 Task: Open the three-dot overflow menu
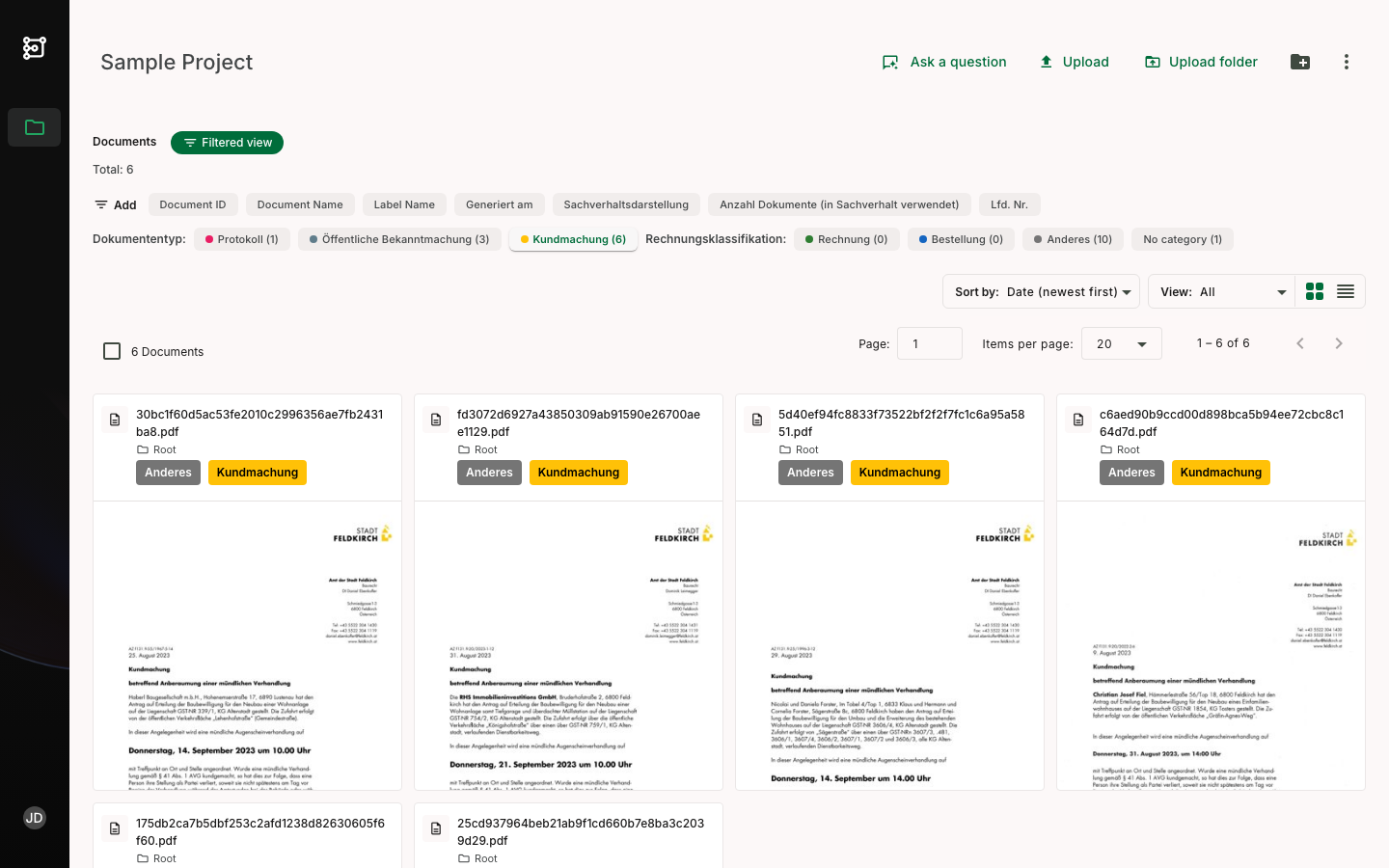[1347, 62]
